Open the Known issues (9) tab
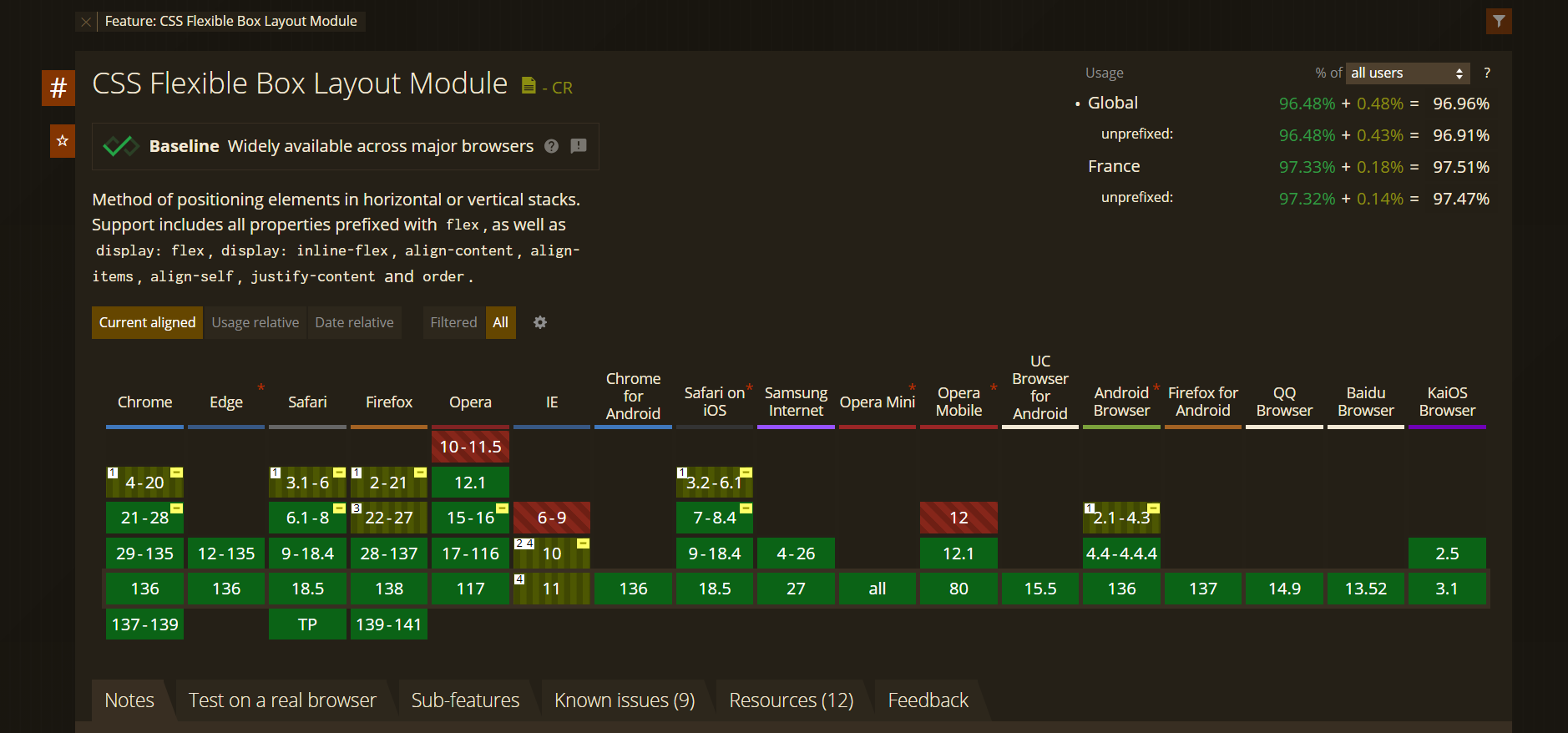This screenshot has height=733, width=1568. pyautogui.click(x=624, y=700)
